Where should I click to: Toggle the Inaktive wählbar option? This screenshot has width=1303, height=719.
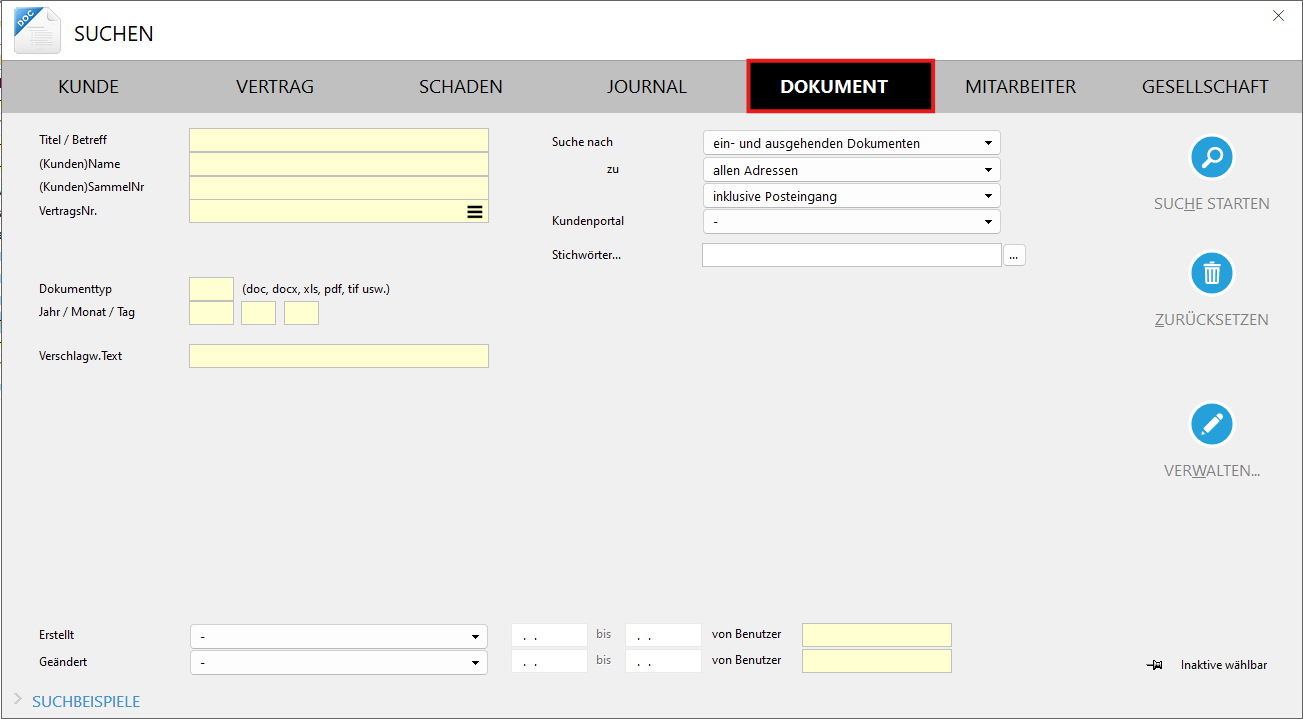tap(1223, 665)
